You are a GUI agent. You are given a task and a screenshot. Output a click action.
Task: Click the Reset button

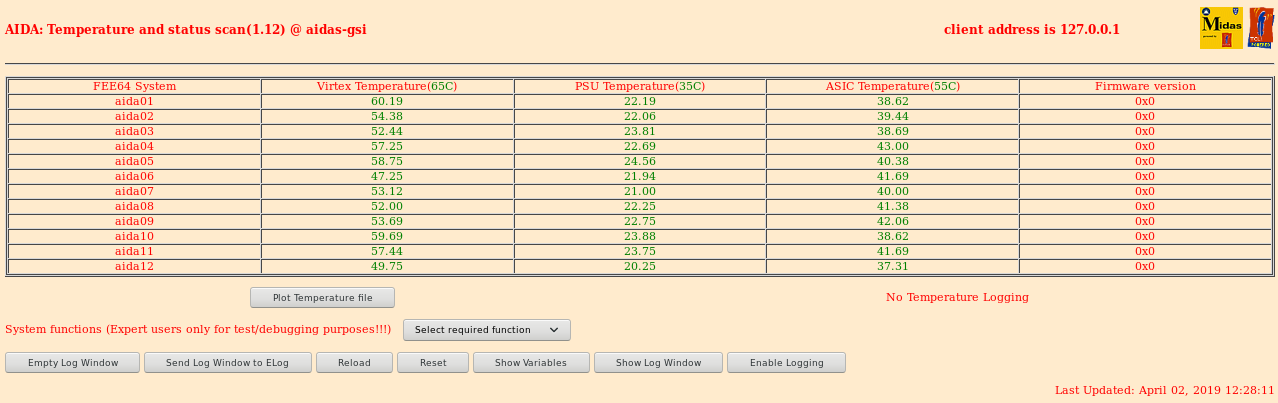[x=433, y=363]
